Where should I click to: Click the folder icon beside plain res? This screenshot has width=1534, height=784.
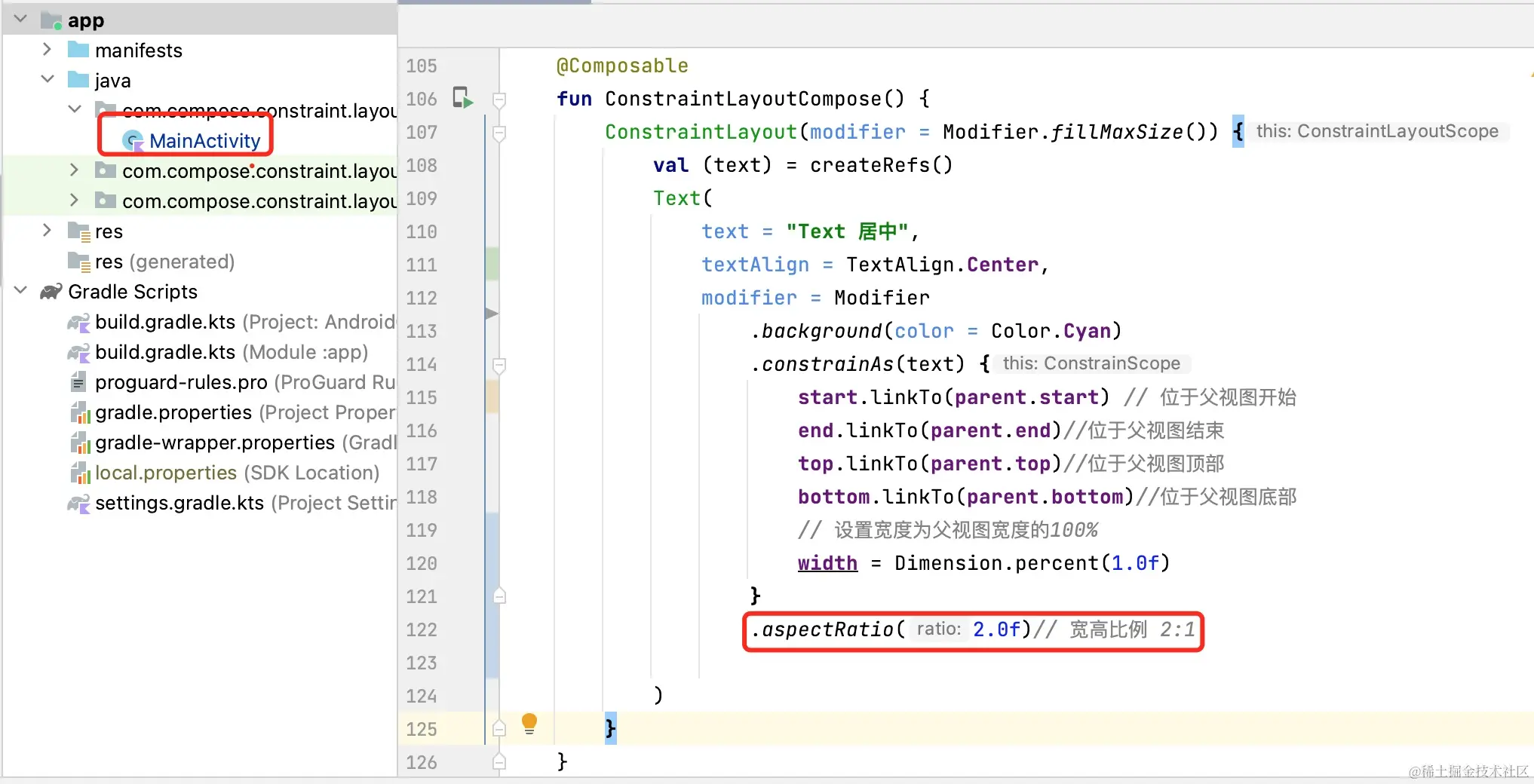tap(78, 231)
